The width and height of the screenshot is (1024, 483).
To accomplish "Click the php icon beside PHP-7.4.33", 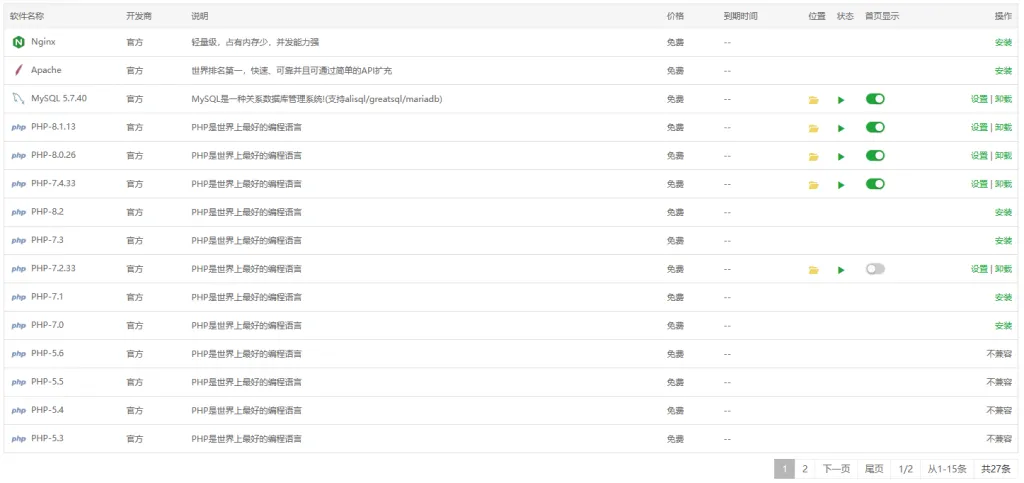I will 18,184.
